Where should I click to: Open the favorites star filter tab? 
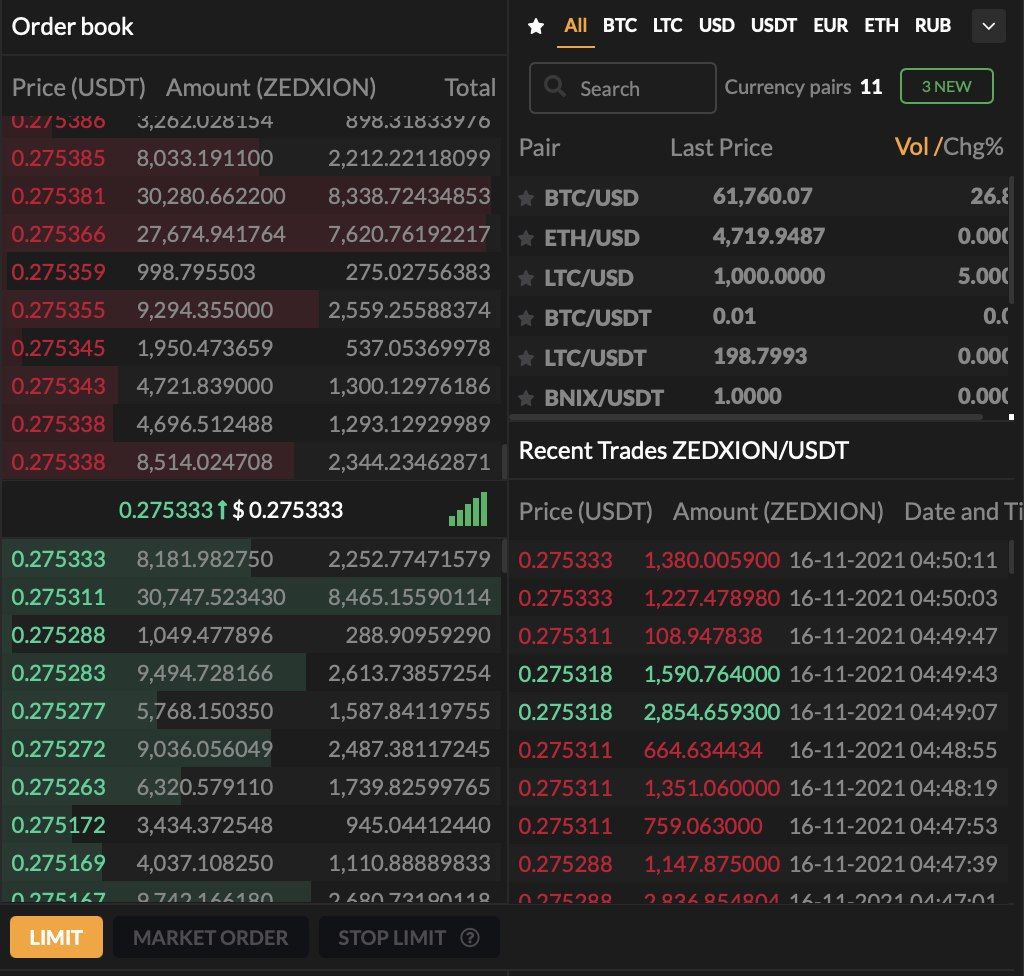[536, 26]
